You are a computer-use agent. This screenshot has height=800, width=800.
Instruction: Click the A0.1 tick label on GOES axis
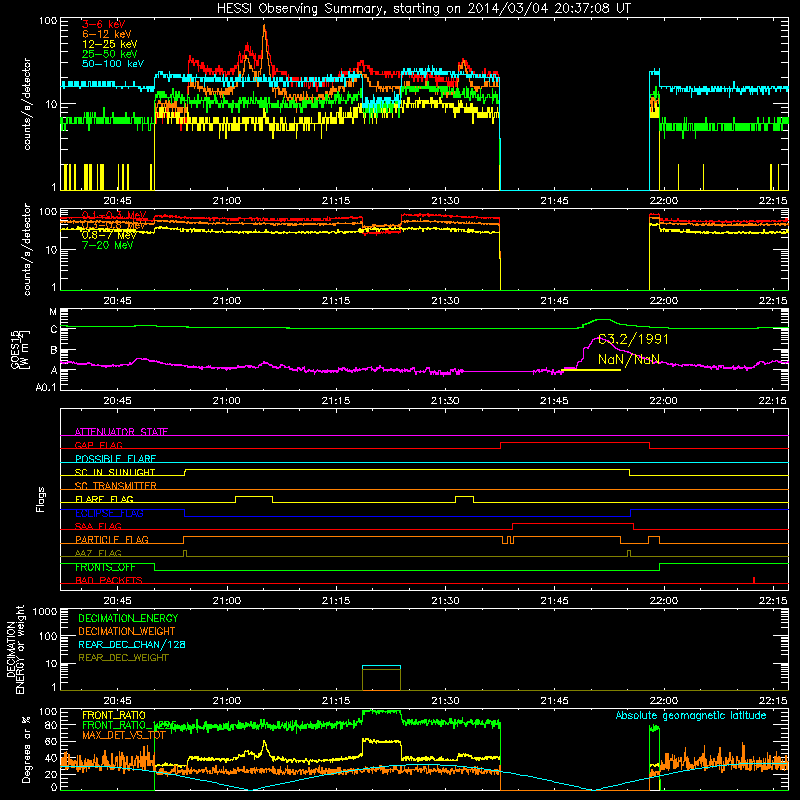point(46,388)
